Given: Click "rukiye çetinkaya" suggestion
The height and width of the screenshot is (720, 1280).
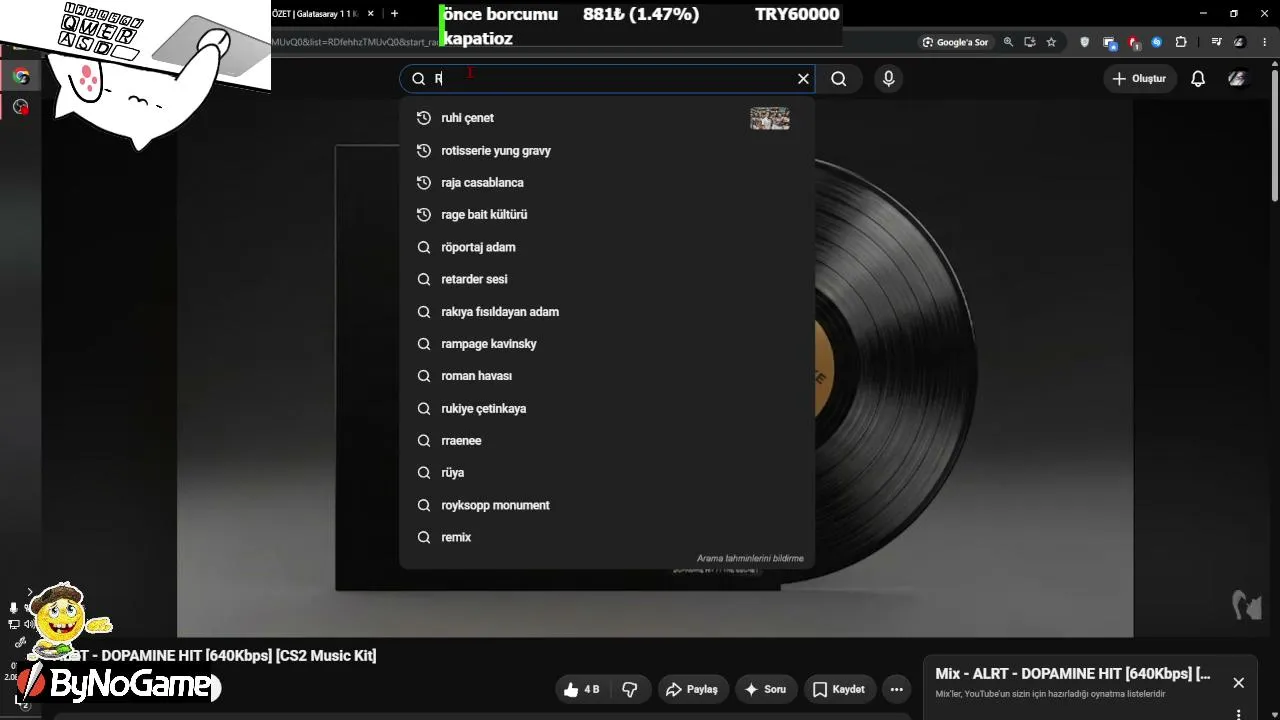Looking at the screenshot, I should [x=606, y=409].
